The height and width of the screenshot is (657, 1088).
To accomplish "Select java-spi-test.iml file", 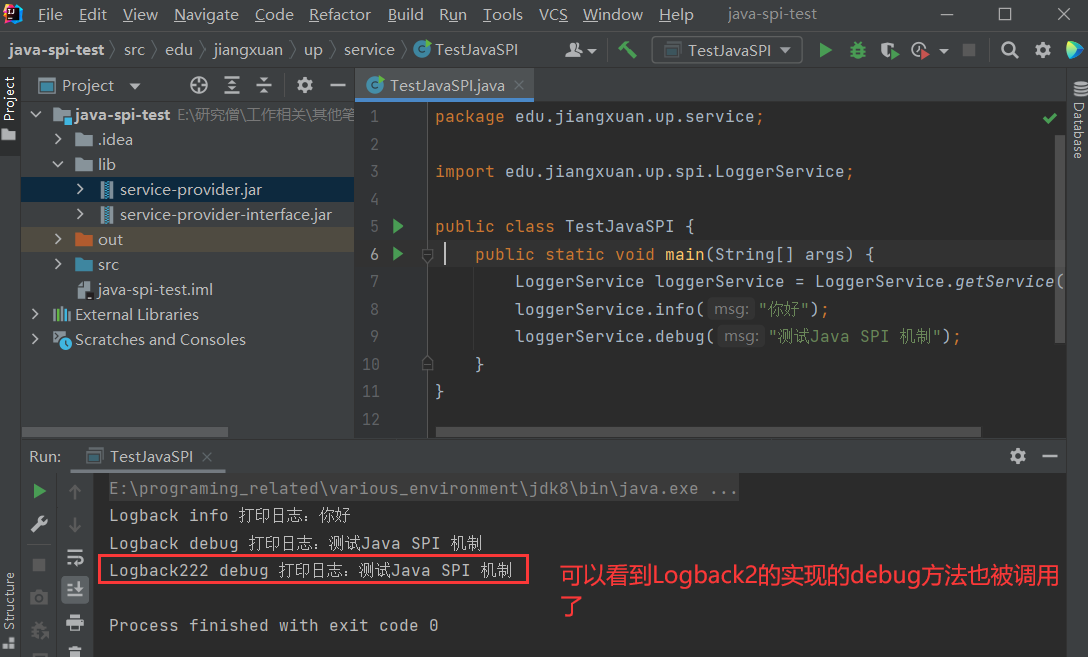I will point(155,289).
